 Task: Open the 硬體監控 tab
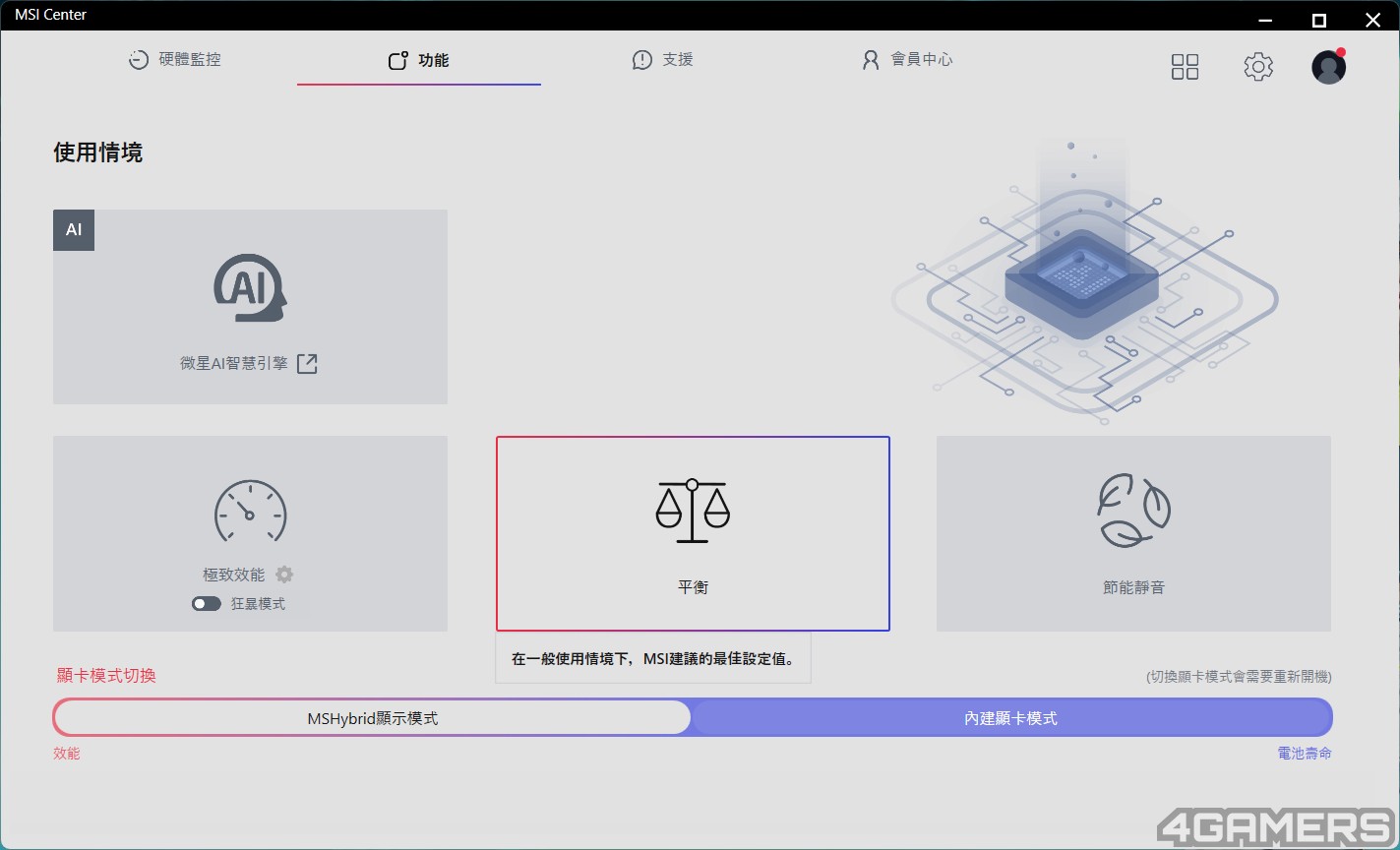click(175, 60)
